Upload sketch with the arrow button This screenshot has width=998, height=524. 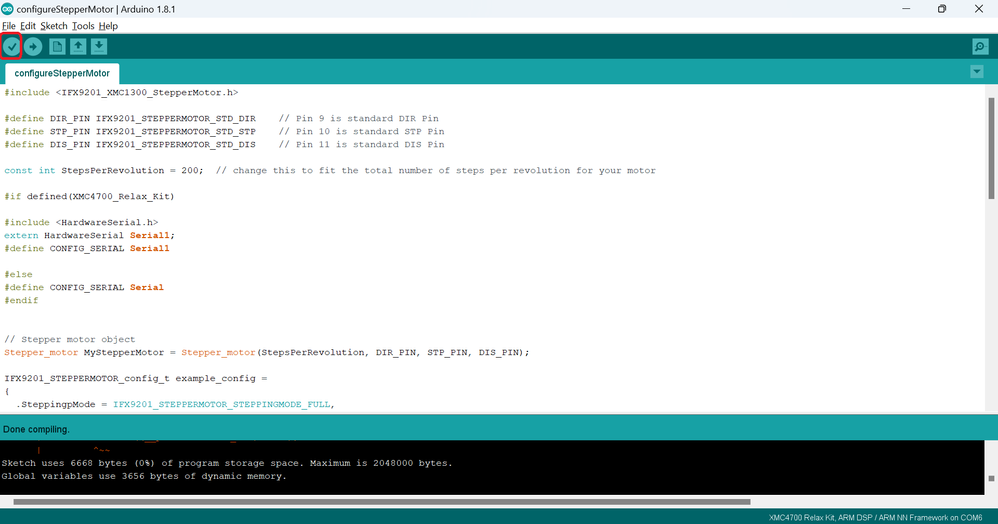(34, 46)
